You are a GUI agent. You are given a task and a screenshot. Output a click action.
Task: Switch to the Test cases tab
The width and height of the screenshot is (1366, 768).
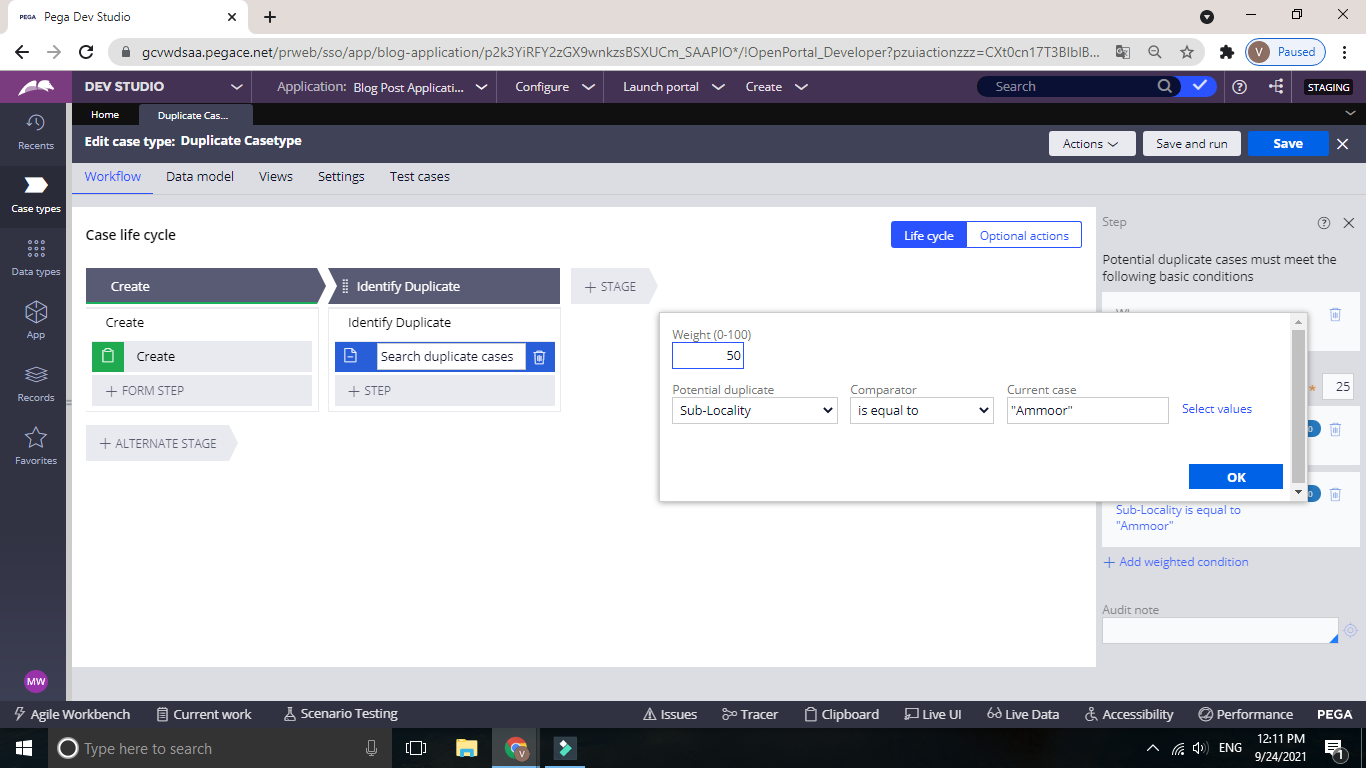420,176
